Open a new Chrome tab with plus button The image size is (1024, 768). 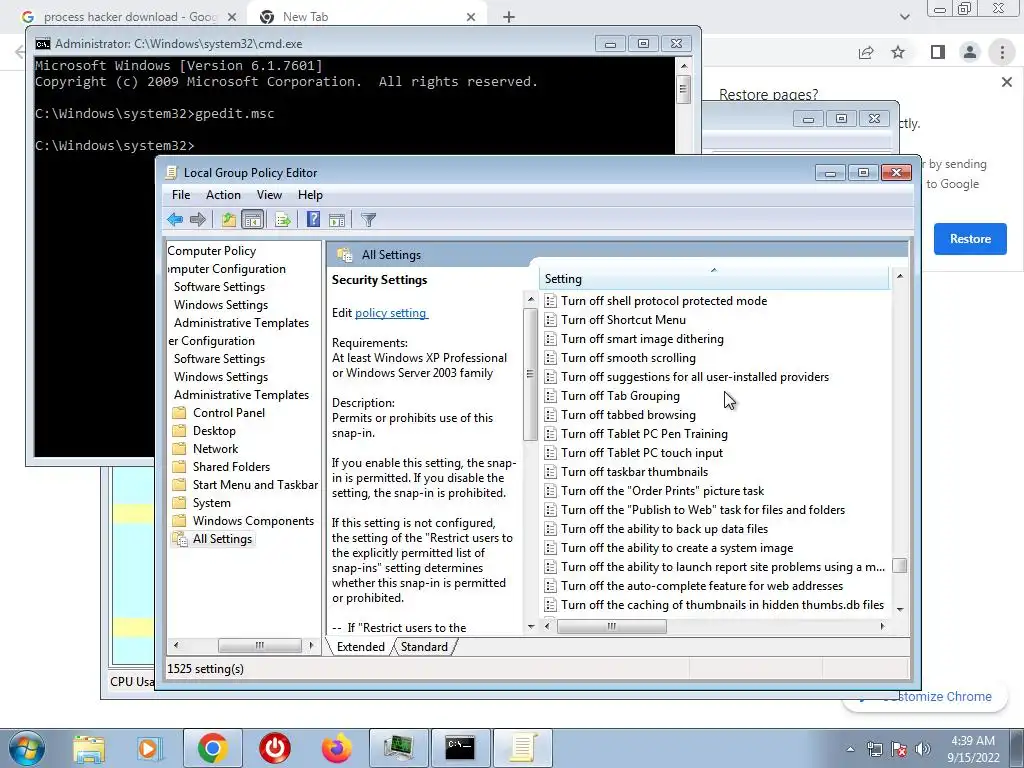pos(509,17)
